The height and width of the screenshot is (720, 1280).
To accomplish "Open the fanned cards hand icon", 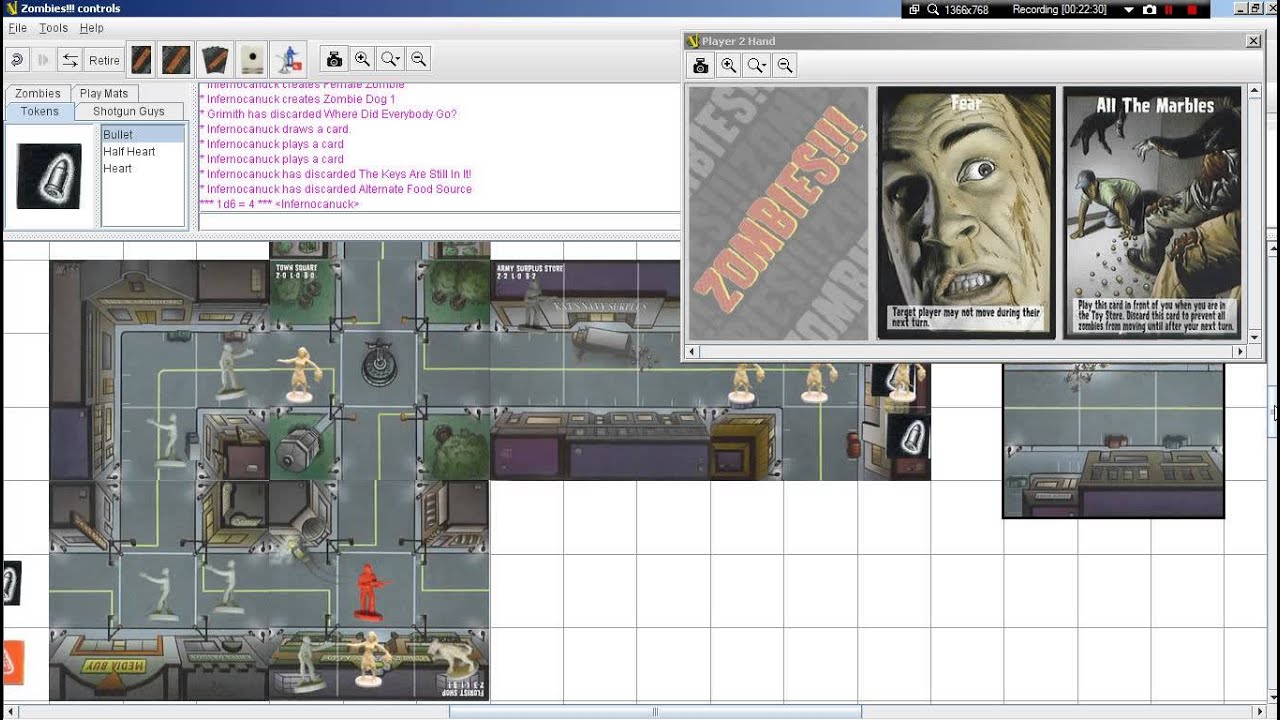I will click(215, 60).
